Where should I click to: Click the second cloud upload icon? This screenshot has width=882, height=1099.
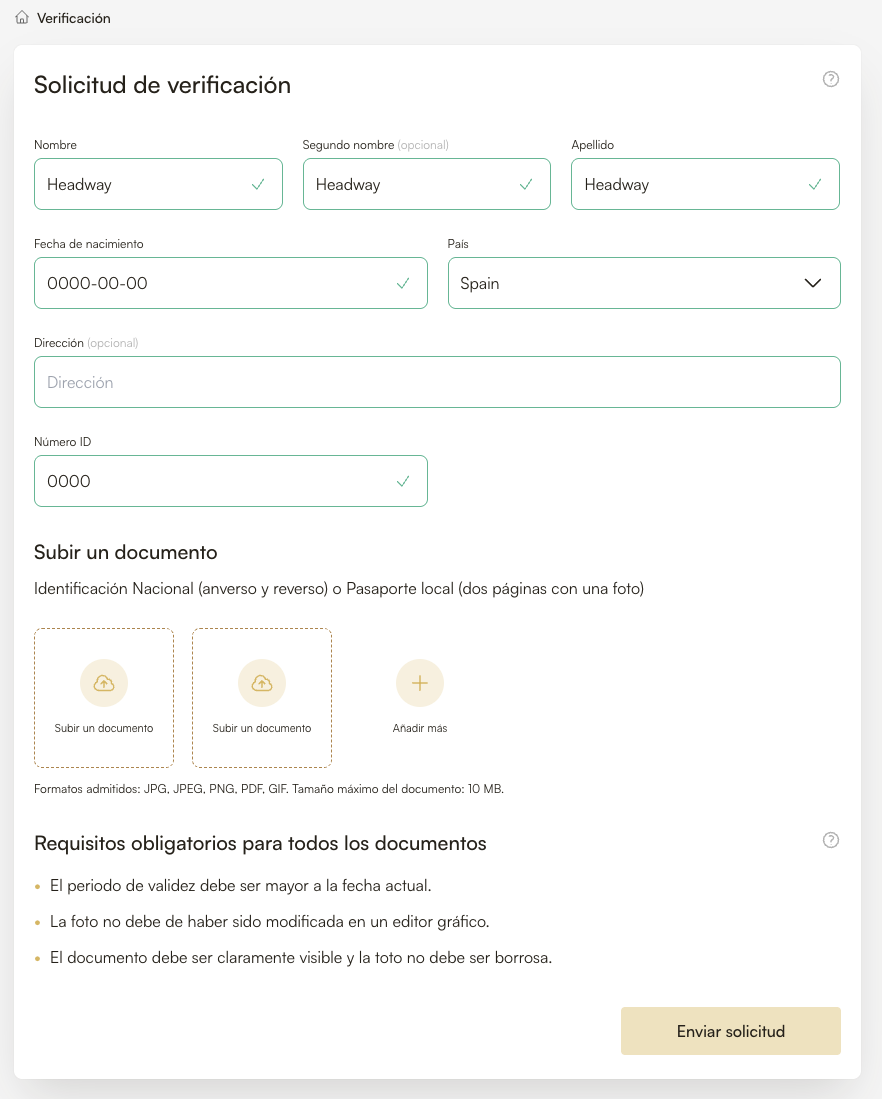point(262,683)
